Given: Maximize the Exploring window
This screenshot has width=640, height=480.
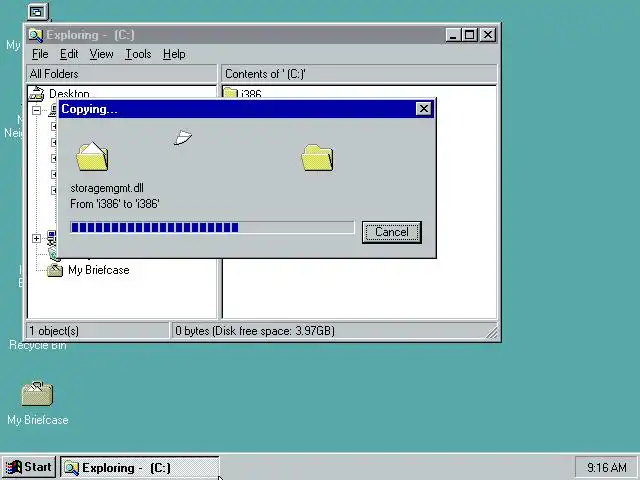Looking at the screenshot, I should 469,35.
